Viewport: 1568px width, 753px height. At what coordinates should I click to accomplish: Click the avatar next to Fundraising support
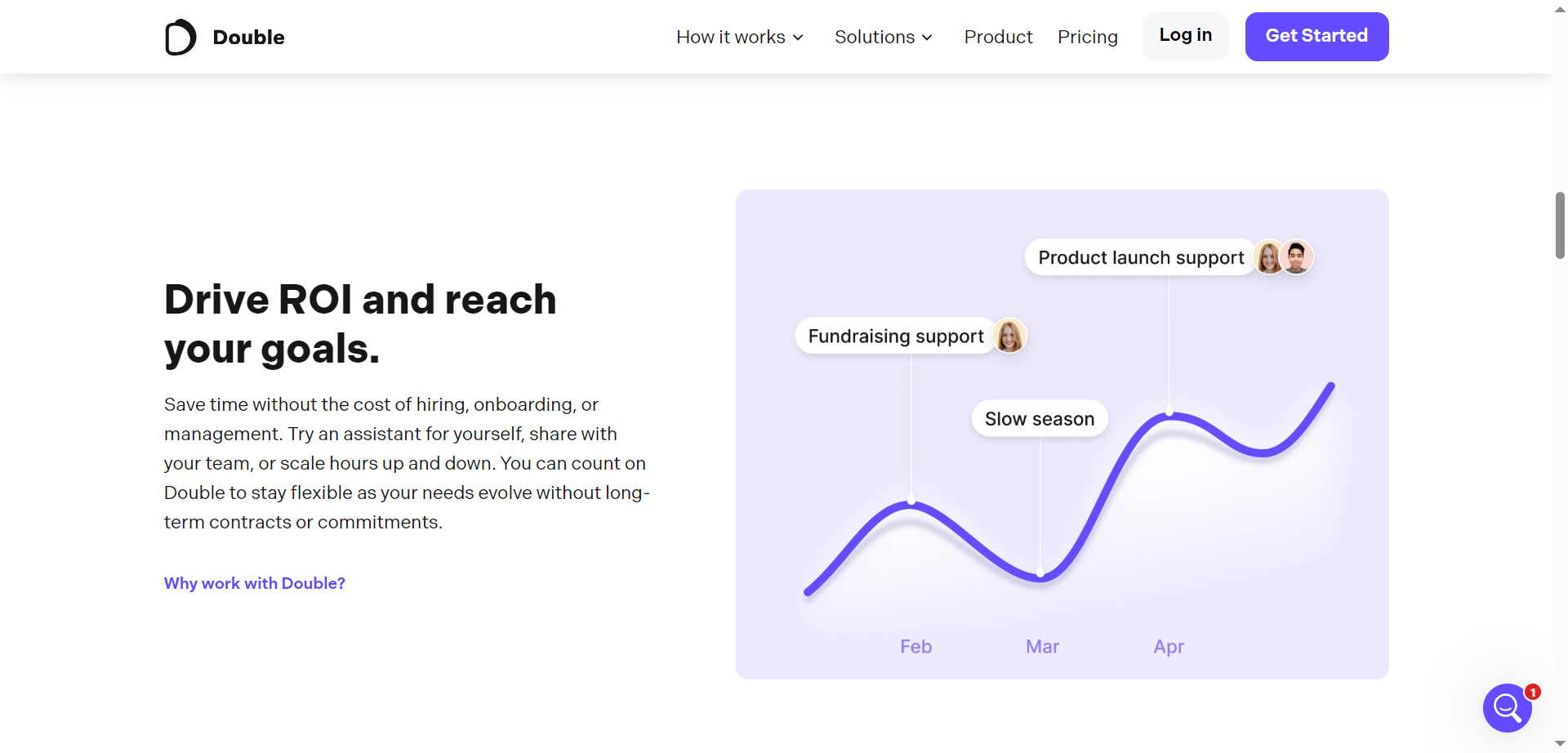point(1009,336)
